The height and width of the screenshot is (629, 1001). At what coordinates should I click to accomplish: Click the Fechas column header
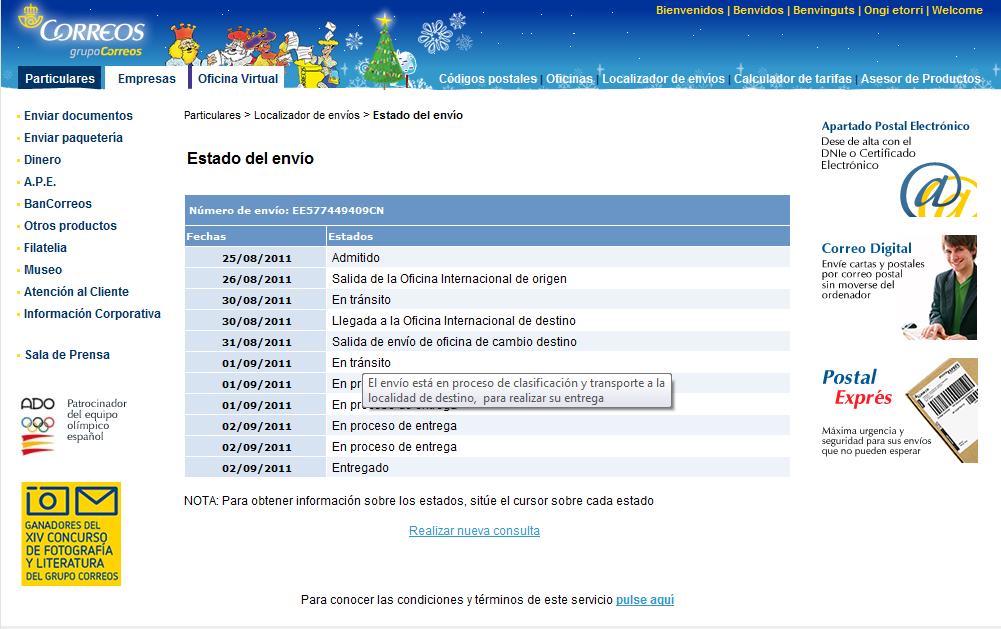coord(255,236)
